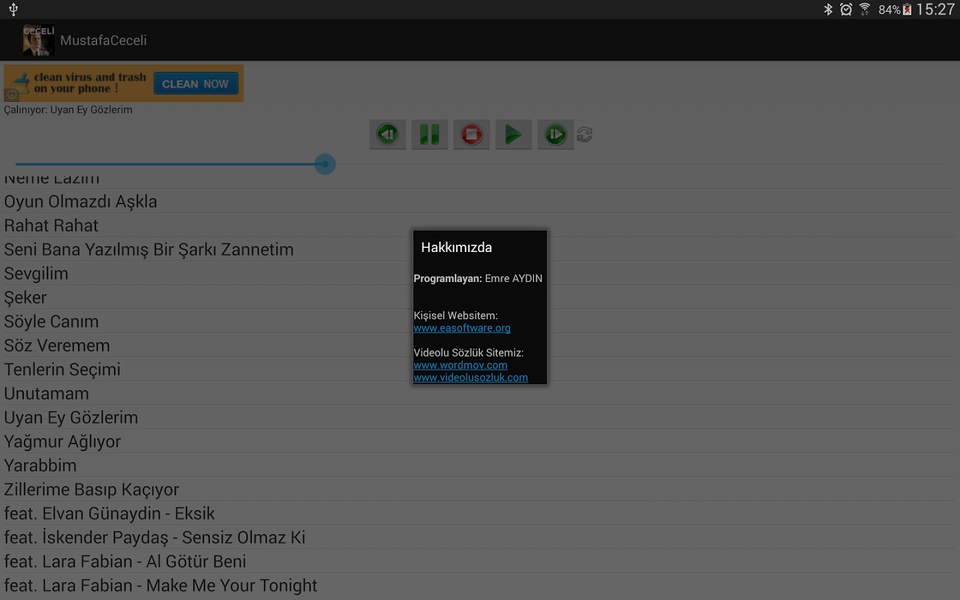Tap the USB connection status icon

click(x=13, y=9)
